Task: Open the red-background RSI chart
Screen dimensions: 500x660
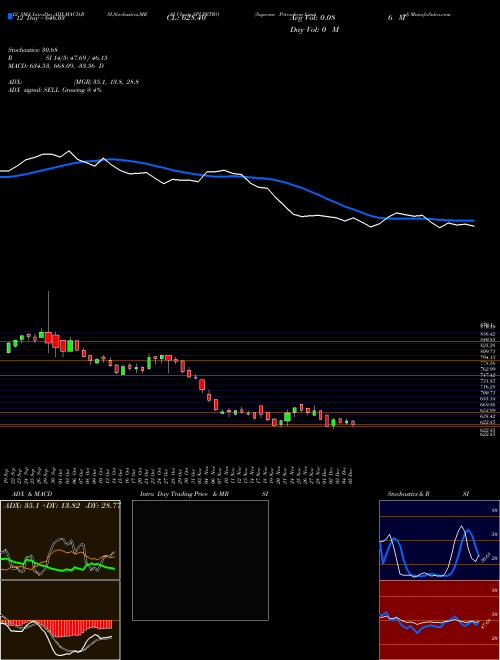Action: [x=439, y=620]
